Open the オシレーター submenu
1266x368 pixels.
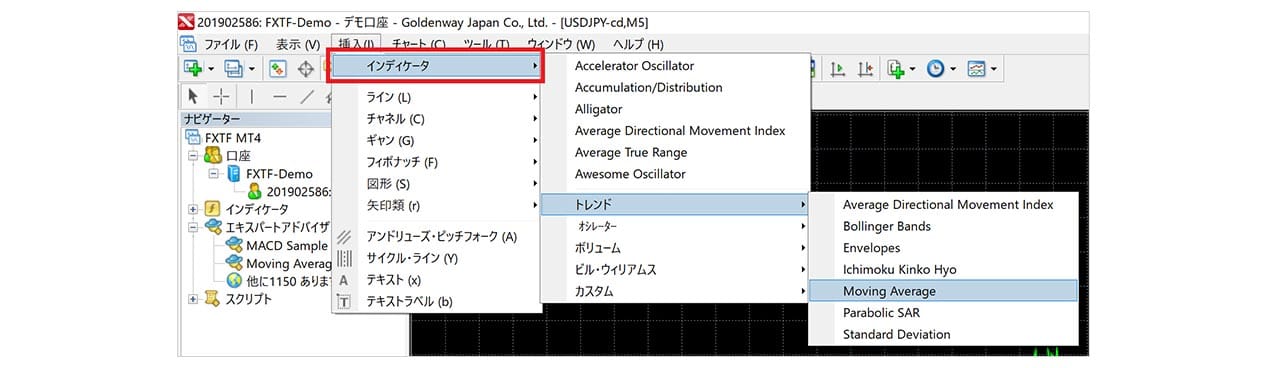pos(674,226)
